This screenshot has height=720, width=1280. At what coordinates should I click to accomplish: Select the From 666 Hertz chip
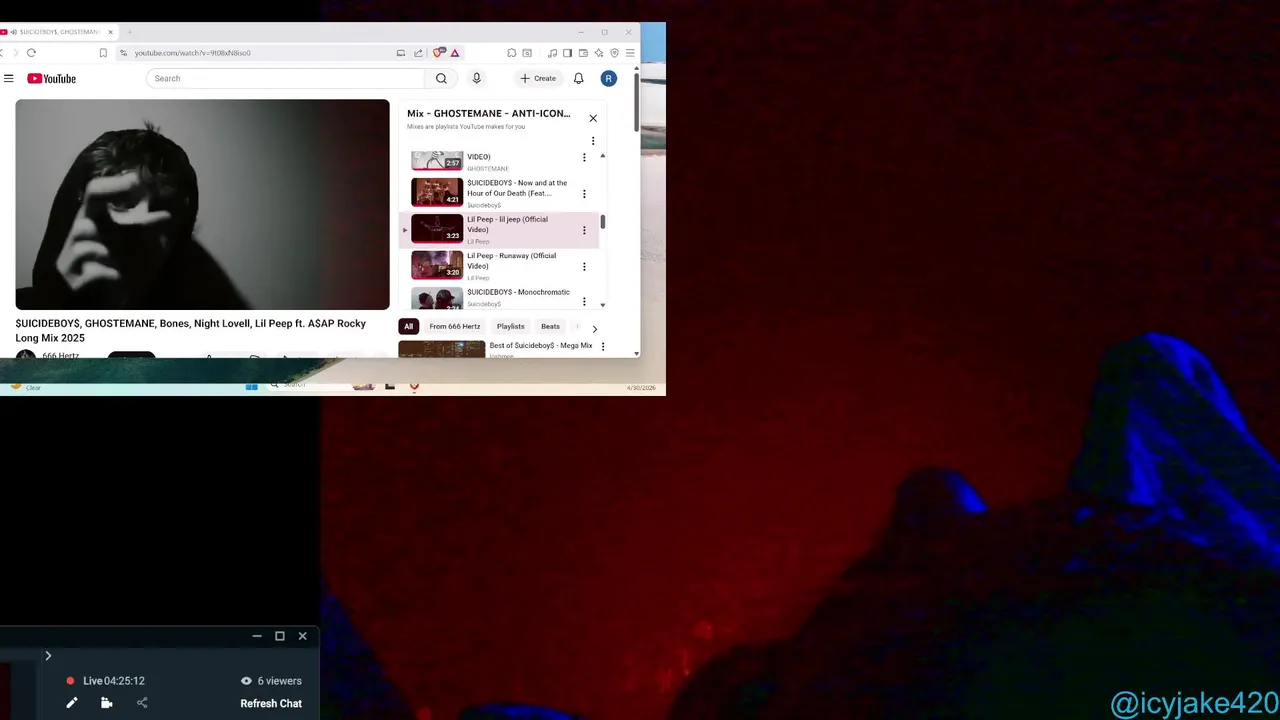point(455,326)
